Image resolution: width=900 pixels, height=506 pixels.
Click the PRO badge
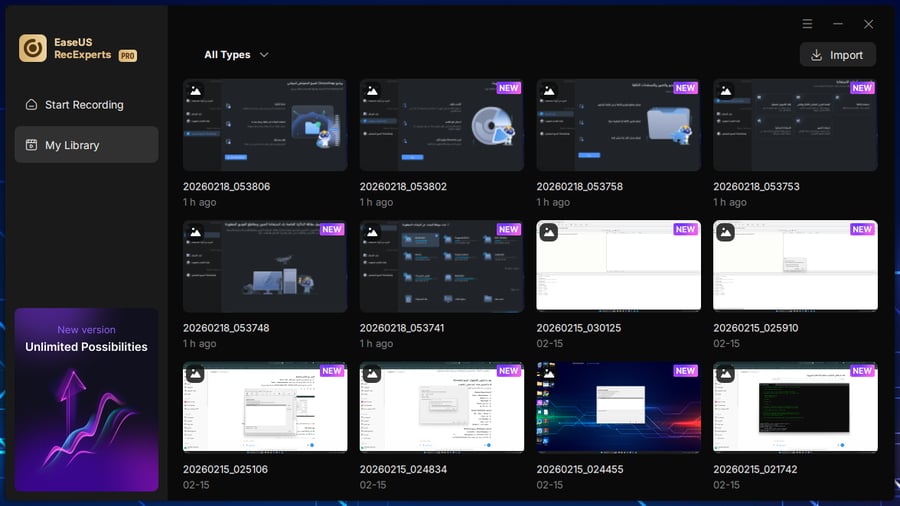(x=127, y=56)
